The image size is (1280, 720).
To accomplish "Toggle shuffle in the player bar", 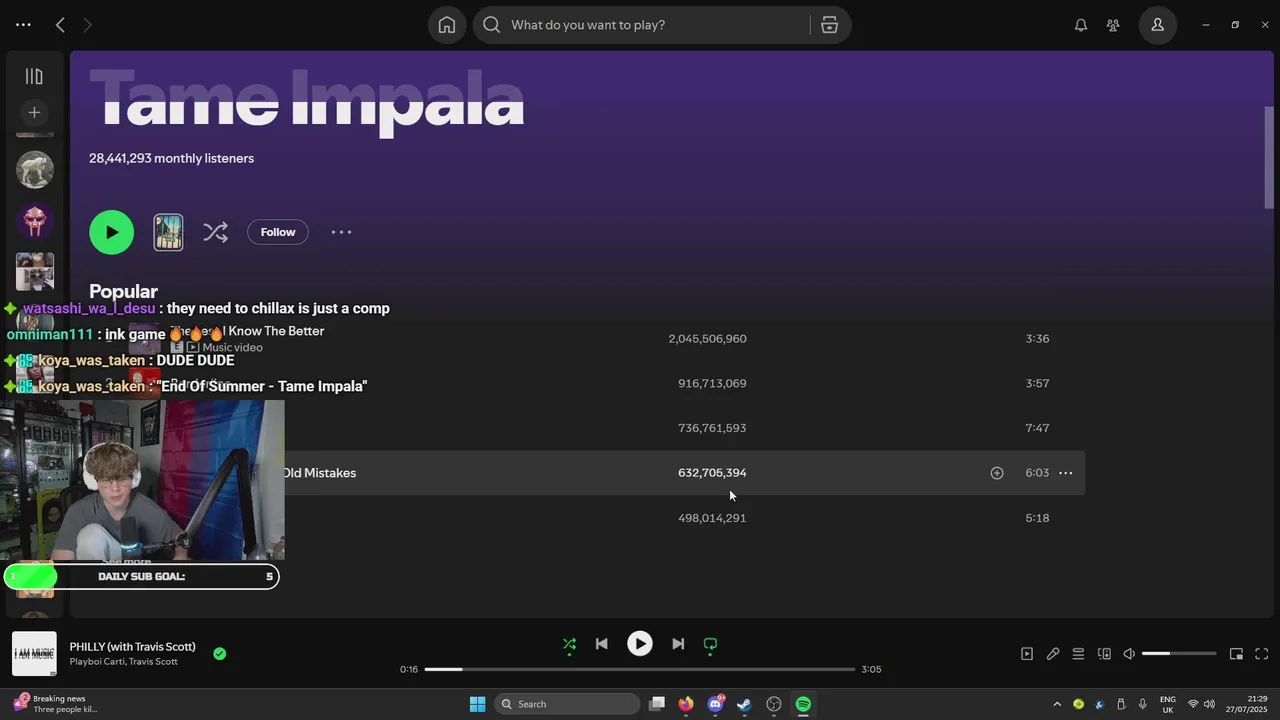I will 569,645.
